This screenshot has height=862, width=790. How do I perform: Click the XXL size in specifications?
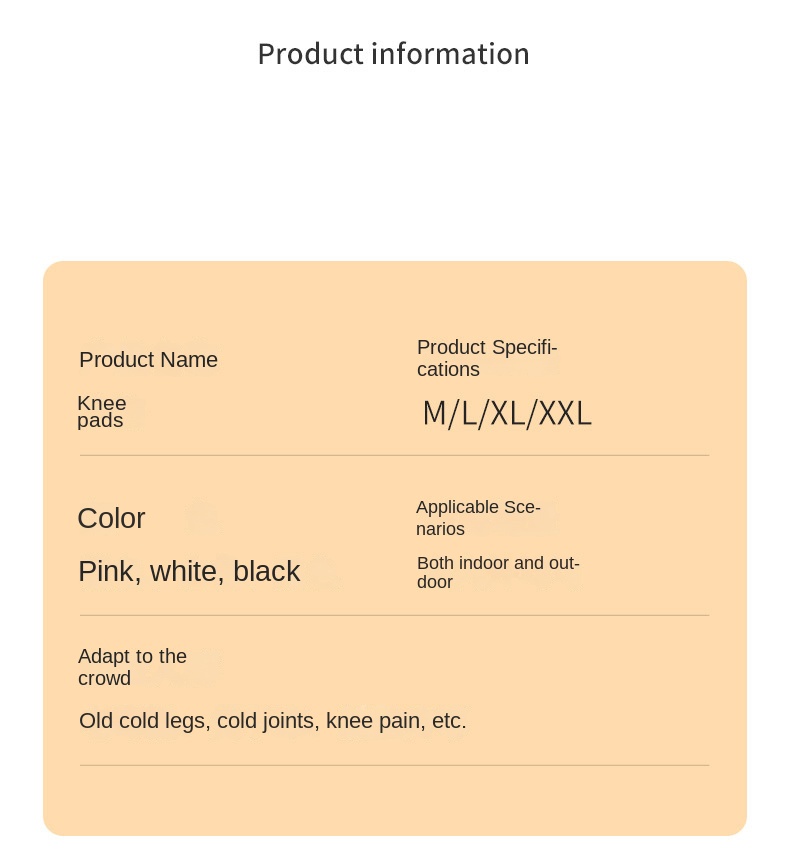coord(565,413)
